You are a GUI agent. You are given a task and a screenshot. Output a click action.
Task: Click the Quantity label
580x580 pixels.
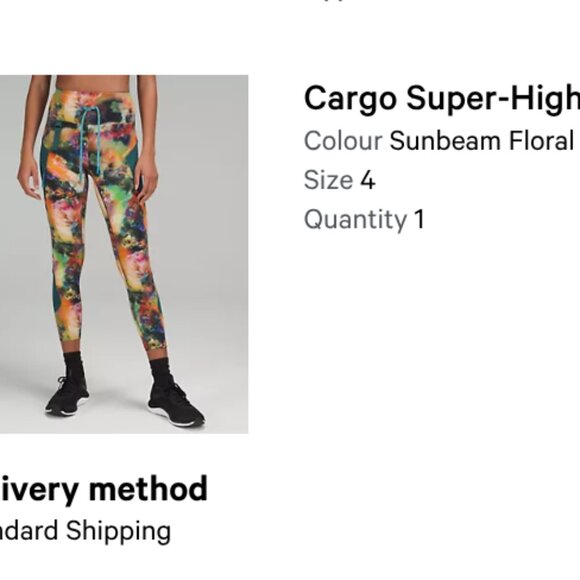355,220
